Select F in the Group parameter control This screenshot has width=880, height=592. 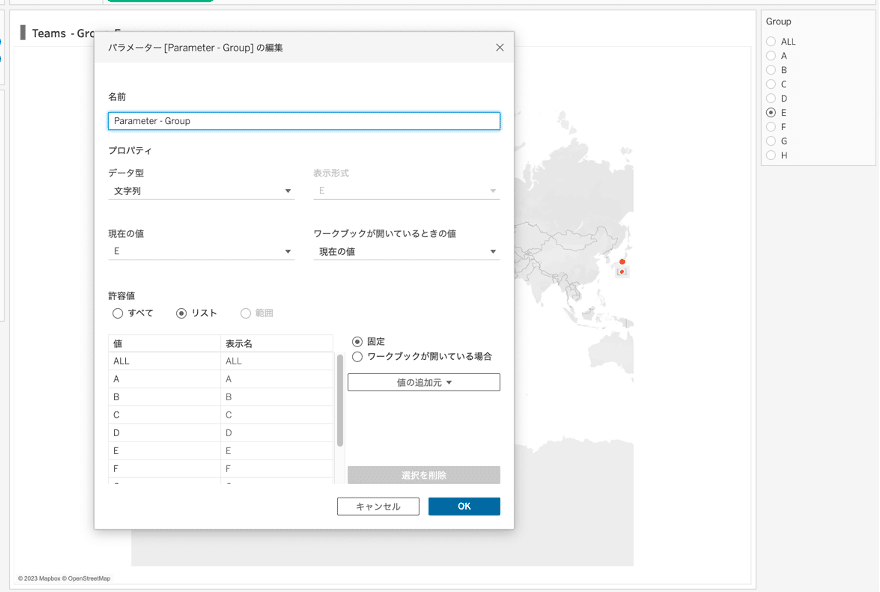[771, 127]
